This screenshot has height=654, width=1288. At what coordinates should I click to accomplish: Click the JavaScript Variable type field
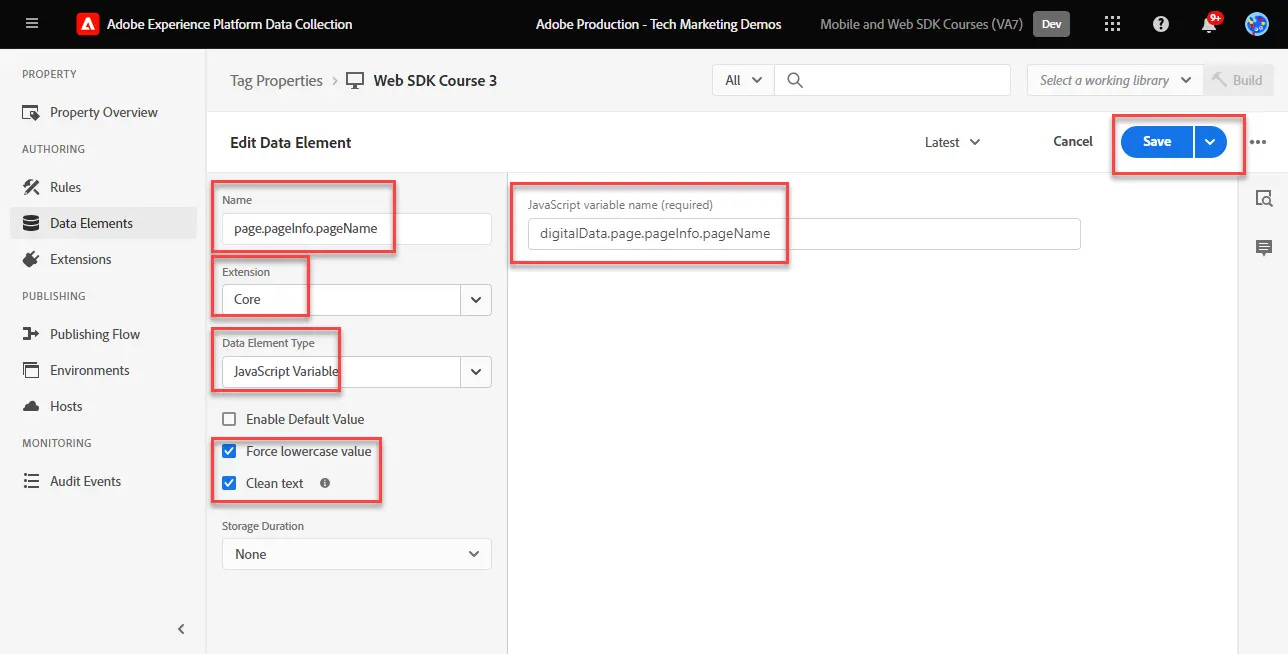click(341, 371)
